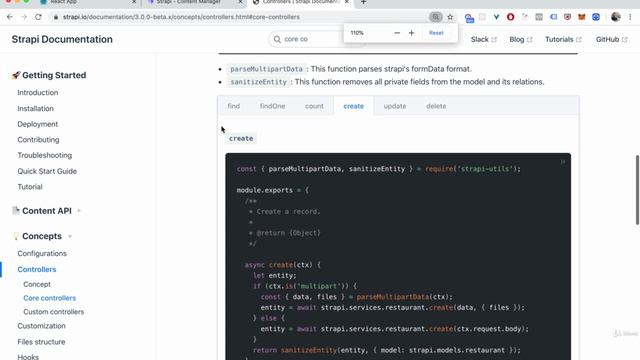The width and height of the screenshot is (640, 360).
Task: Click the site lock icon in address bar
Action: [x=56, y=17]
